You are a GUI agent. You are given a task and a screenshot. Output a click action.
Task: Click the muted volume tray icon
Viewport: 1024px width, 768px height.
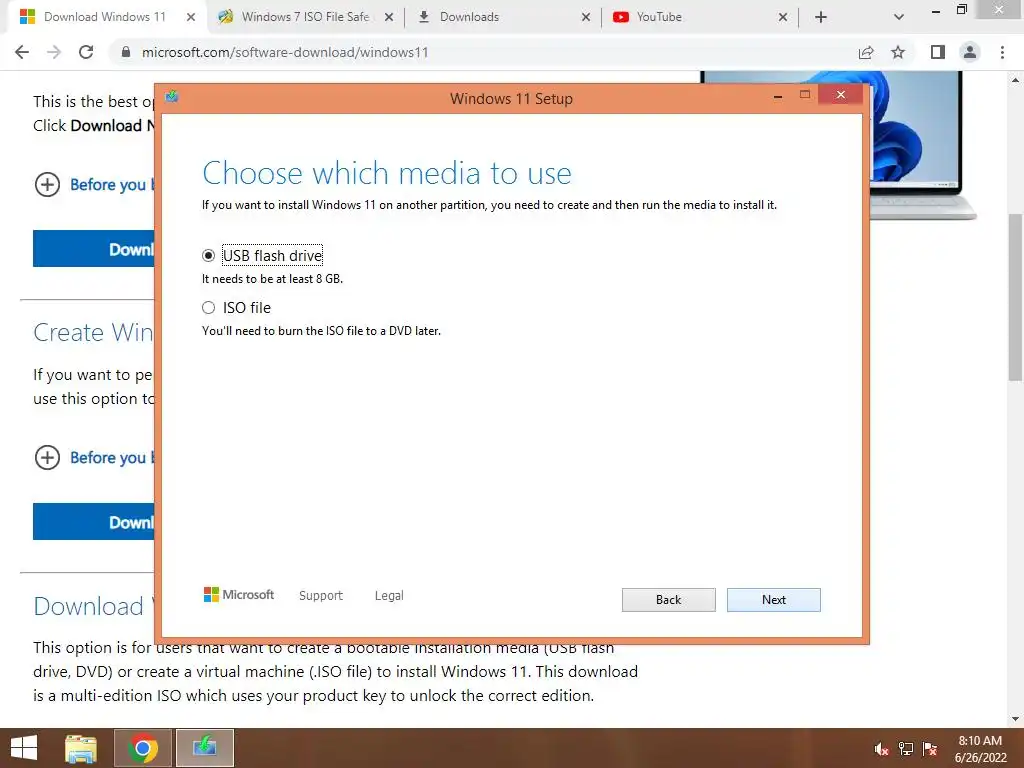tap(881, 749)
